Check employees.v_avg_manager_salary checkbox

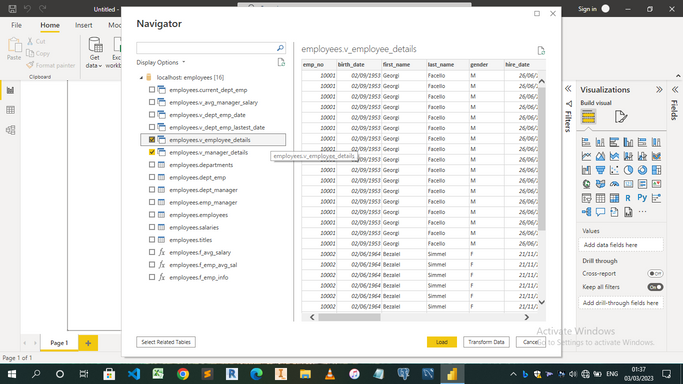click(x=152, y=102)
